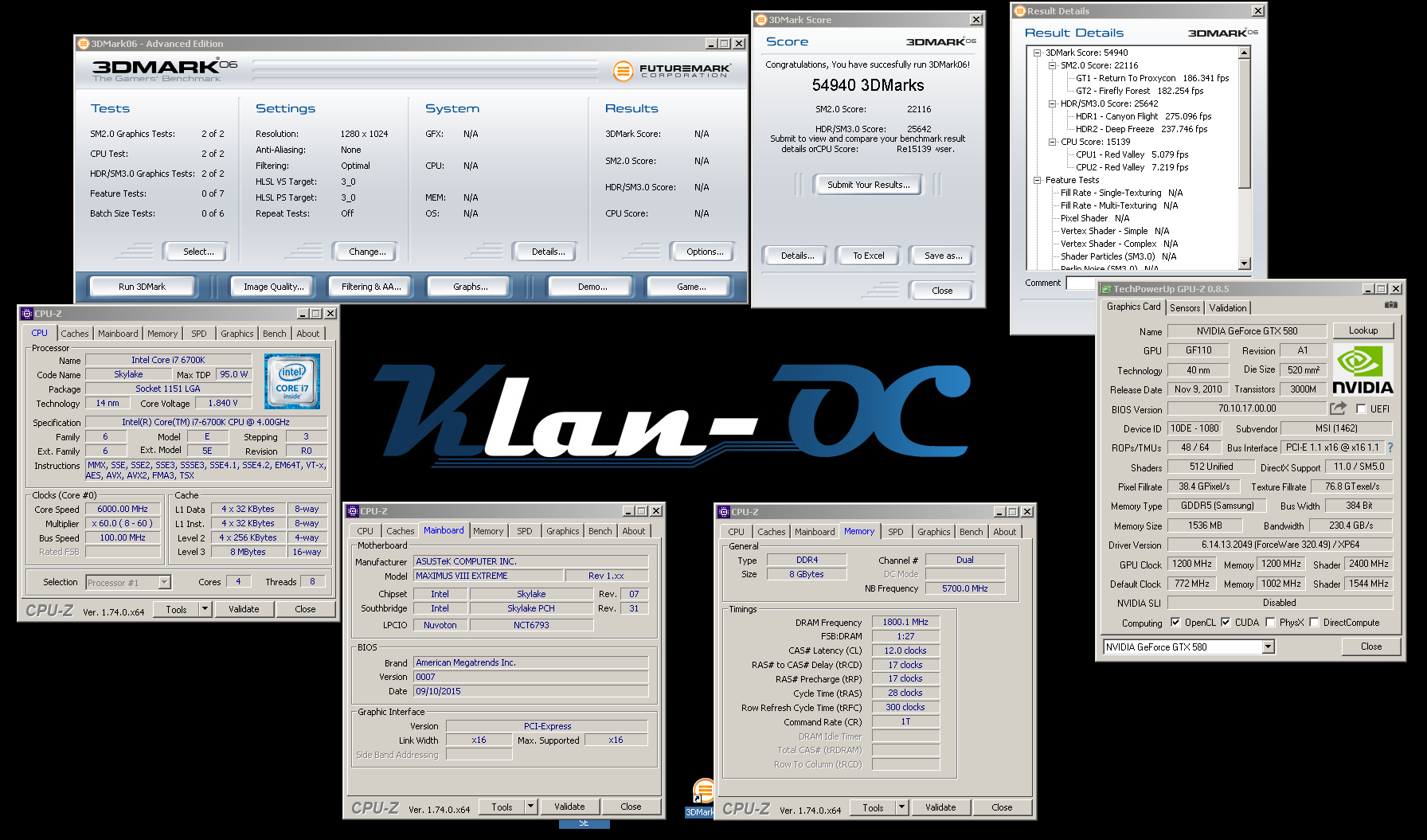Open Tools dropdown arrow in CPU-Z Memory window
The width and height of the screenshot is (1427, 840).
point(901,807)
